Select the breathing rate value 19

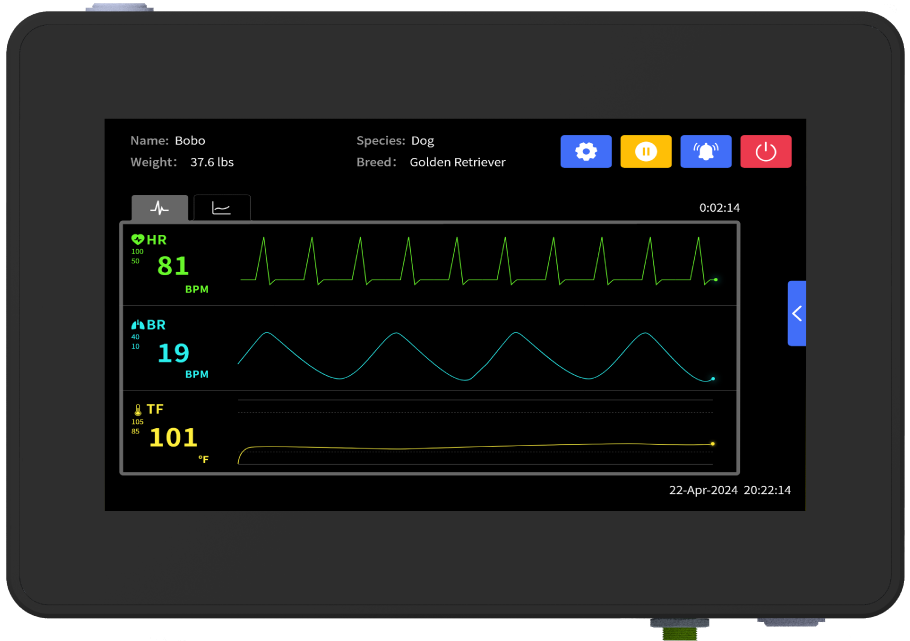(173, 353)
